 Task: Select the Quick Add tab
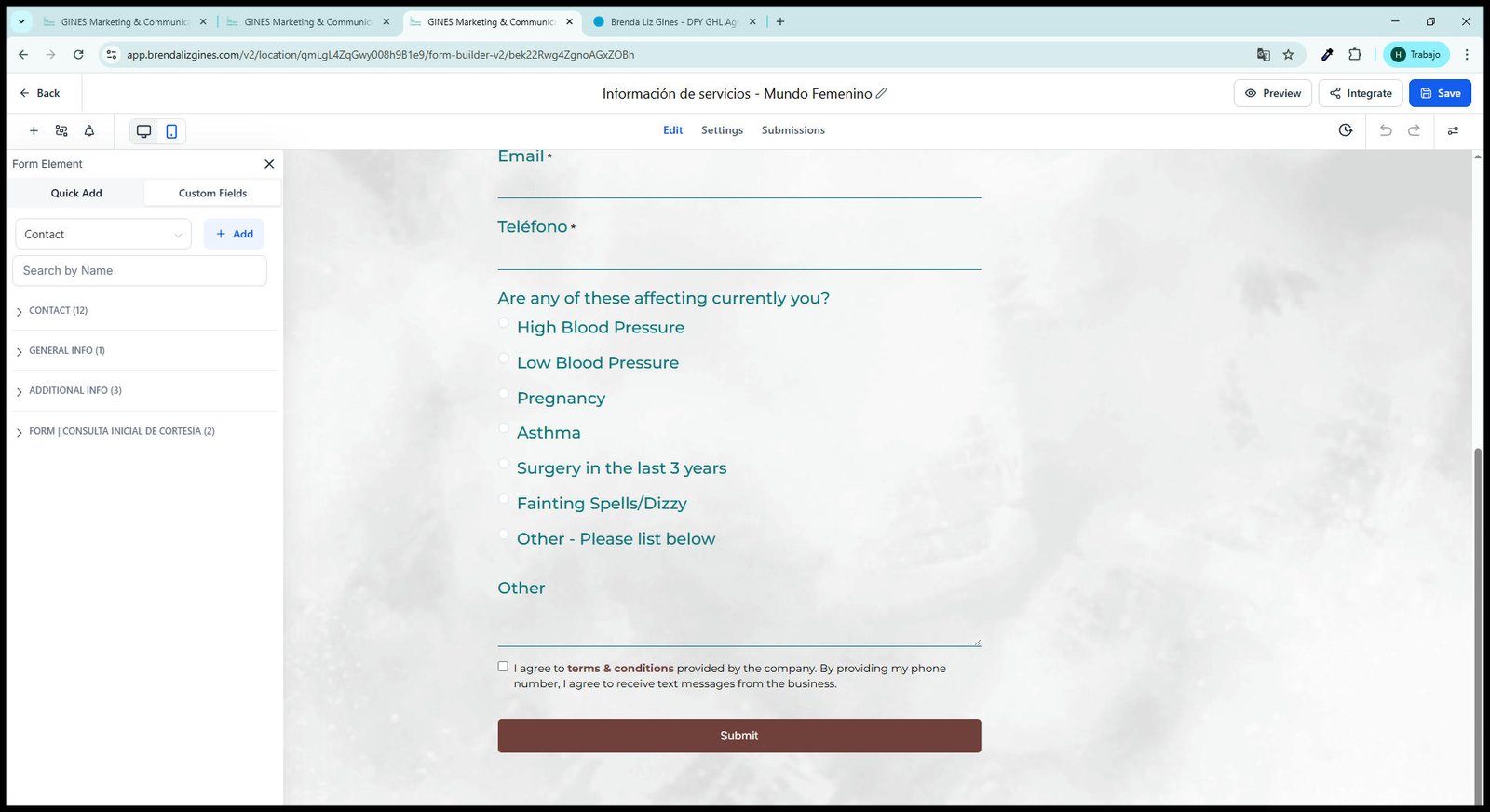click(76, 194)
